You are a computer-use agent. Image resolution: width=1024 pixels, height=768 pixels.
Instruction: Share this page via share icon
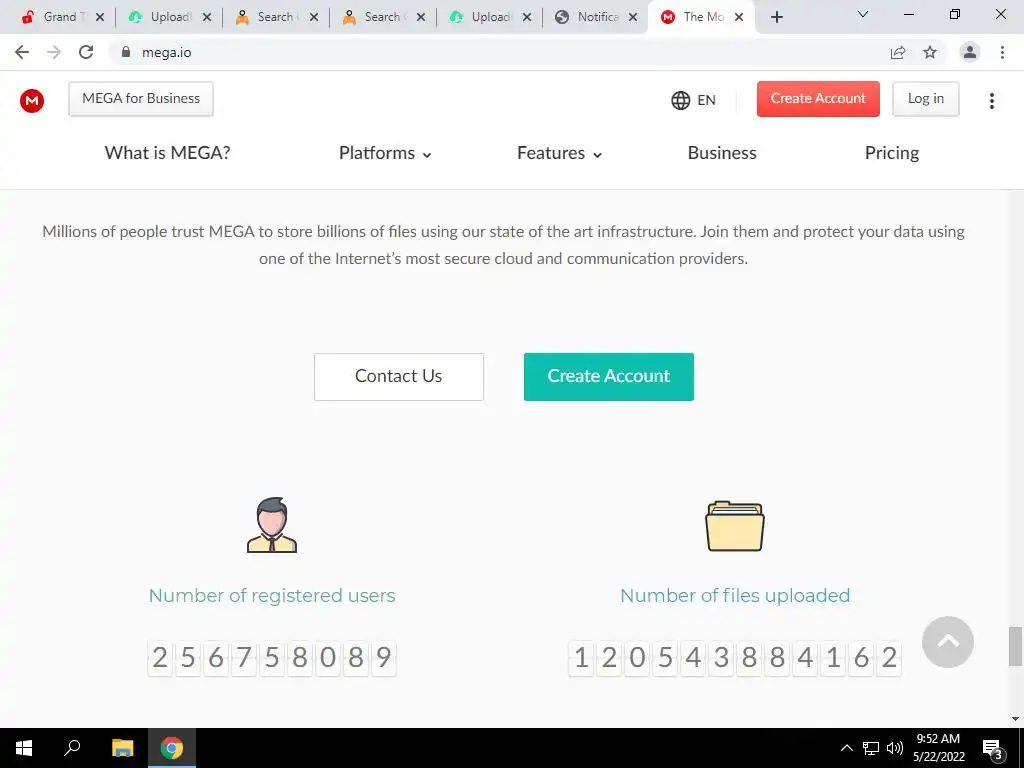coord(898,52)
